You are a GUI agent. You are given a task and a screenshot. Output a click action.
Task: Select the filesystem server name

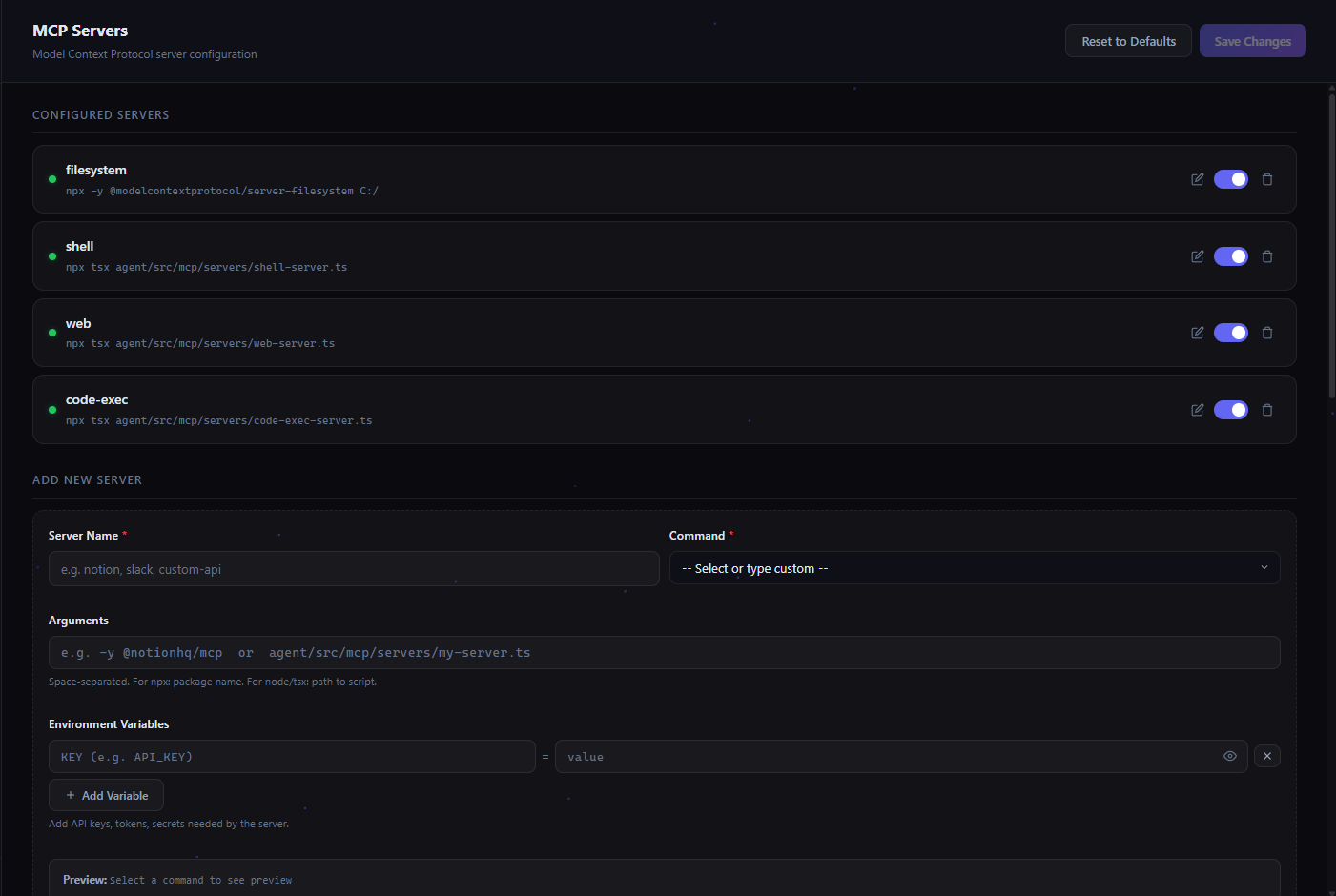click(x=96, y=170)
